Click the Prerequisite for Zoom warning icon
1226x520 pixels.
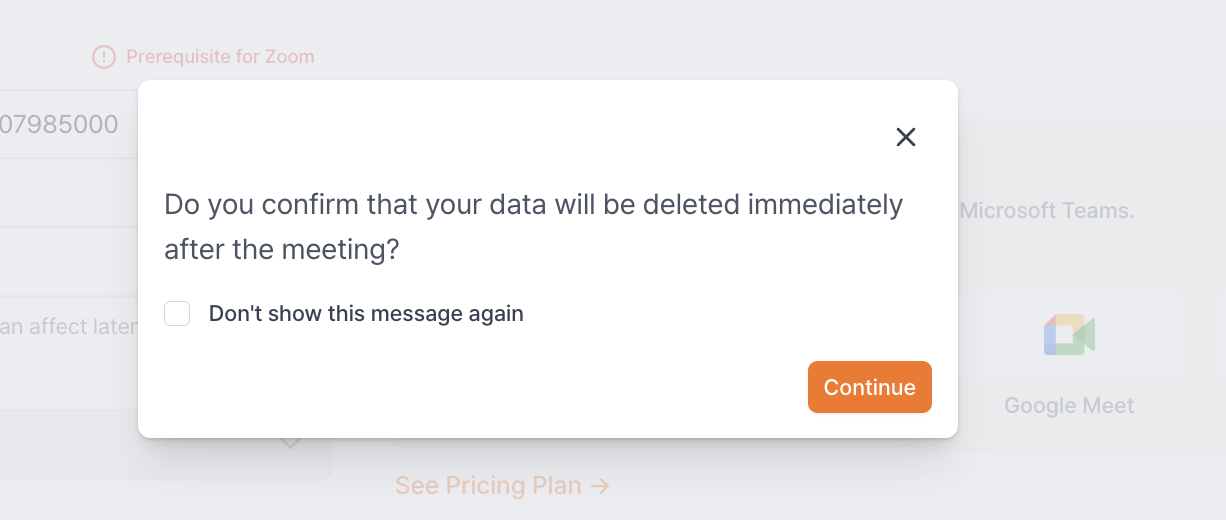point(104,57)
